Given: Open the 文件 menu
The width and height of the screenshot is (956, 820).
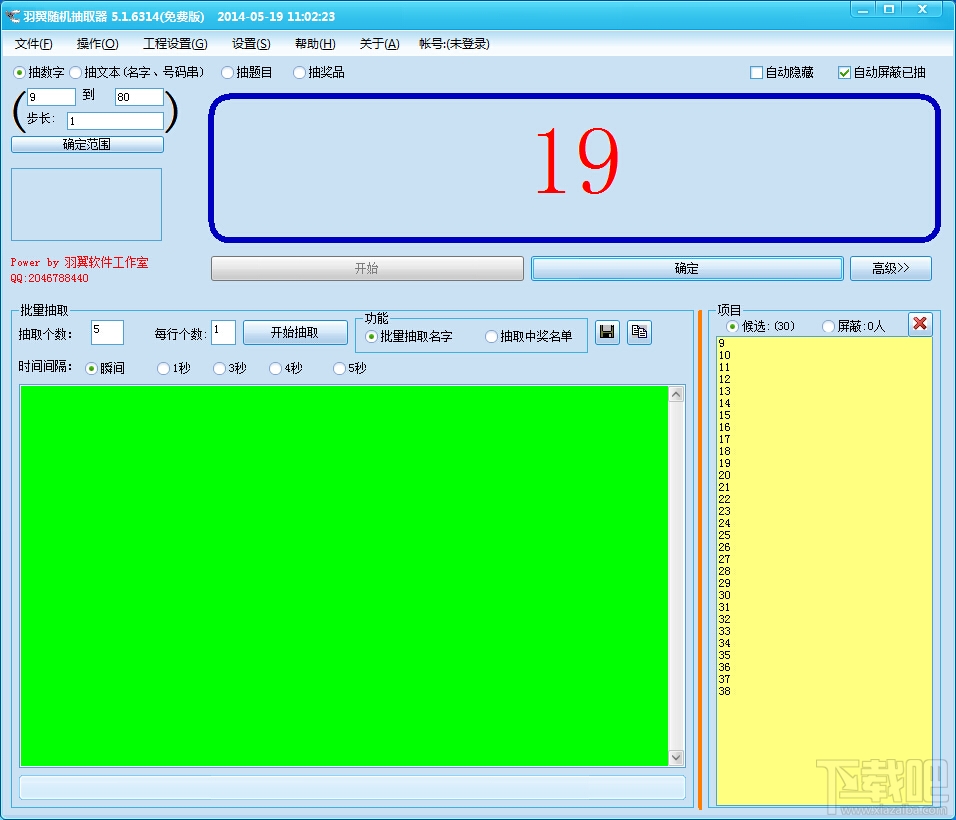Looking at the screenshot, I should coord(34,44).
